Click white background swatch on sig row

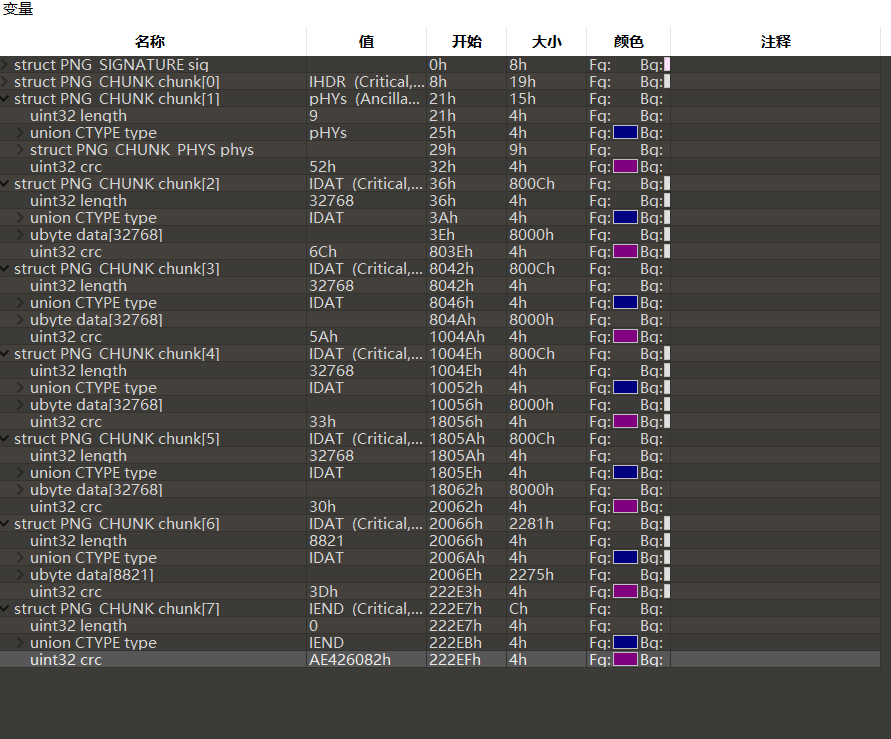pos(667,65)
